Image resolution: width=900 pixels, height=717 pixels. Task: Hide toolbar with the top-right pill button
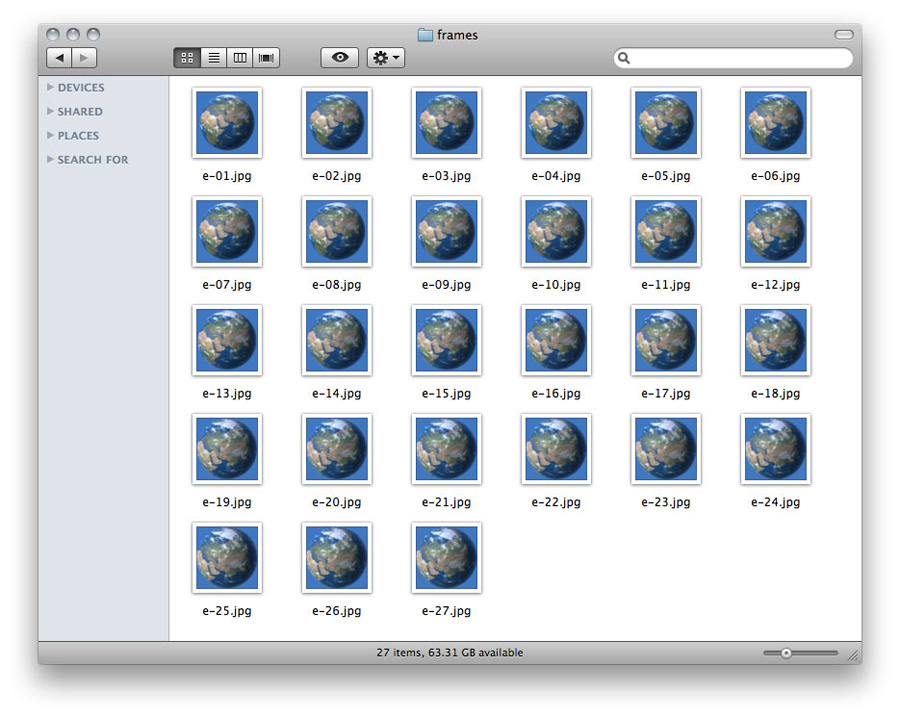tap(844, 35)
